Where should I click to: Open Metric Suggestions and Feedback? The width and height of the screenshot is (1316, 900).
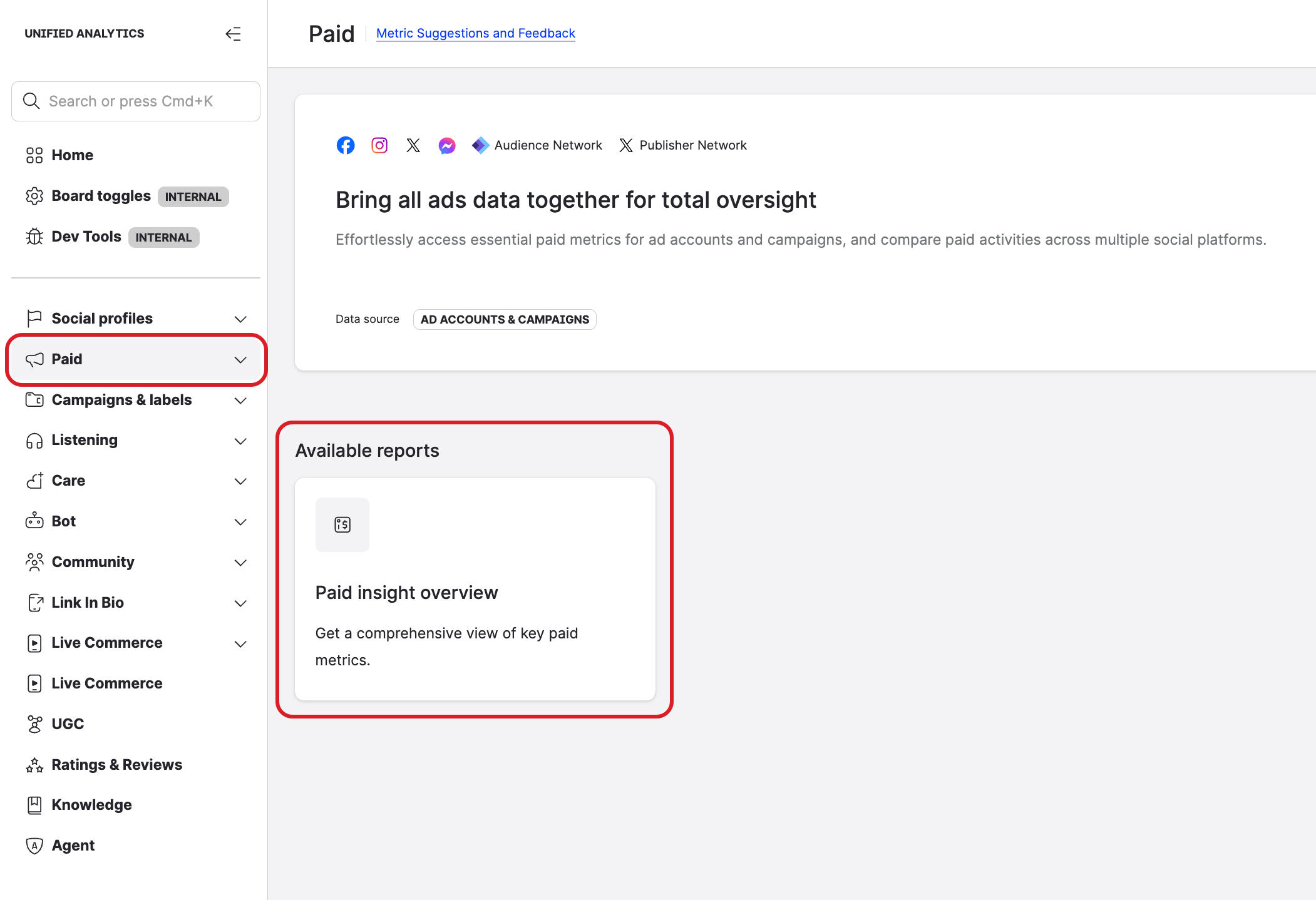[x=475, y=33]
